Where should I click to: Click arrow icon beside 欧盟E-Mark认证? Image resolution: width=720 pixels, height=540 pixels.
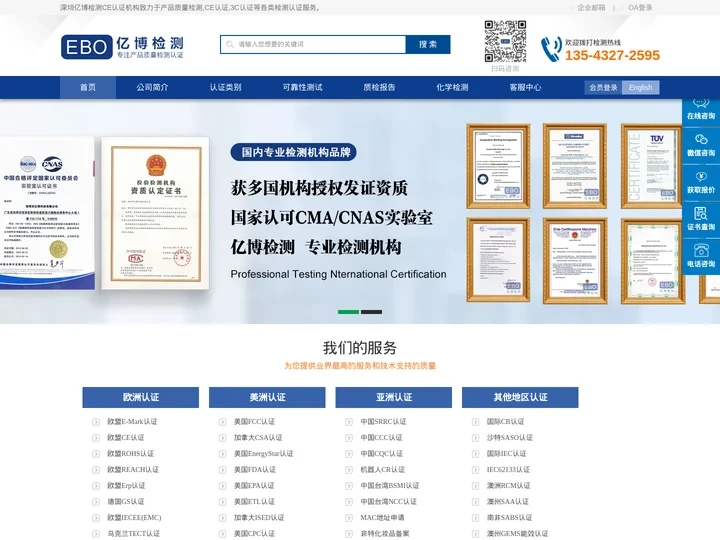click(x=96, y=422)
